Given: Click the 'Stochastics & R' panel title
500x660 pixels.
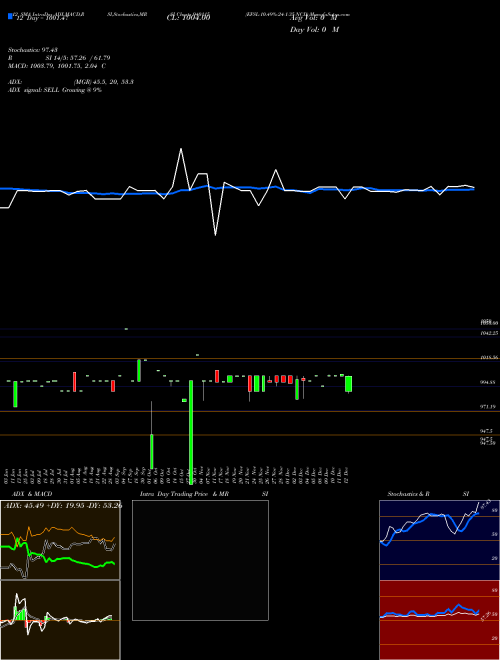Looking at the screenshot, I should [409, 494].
